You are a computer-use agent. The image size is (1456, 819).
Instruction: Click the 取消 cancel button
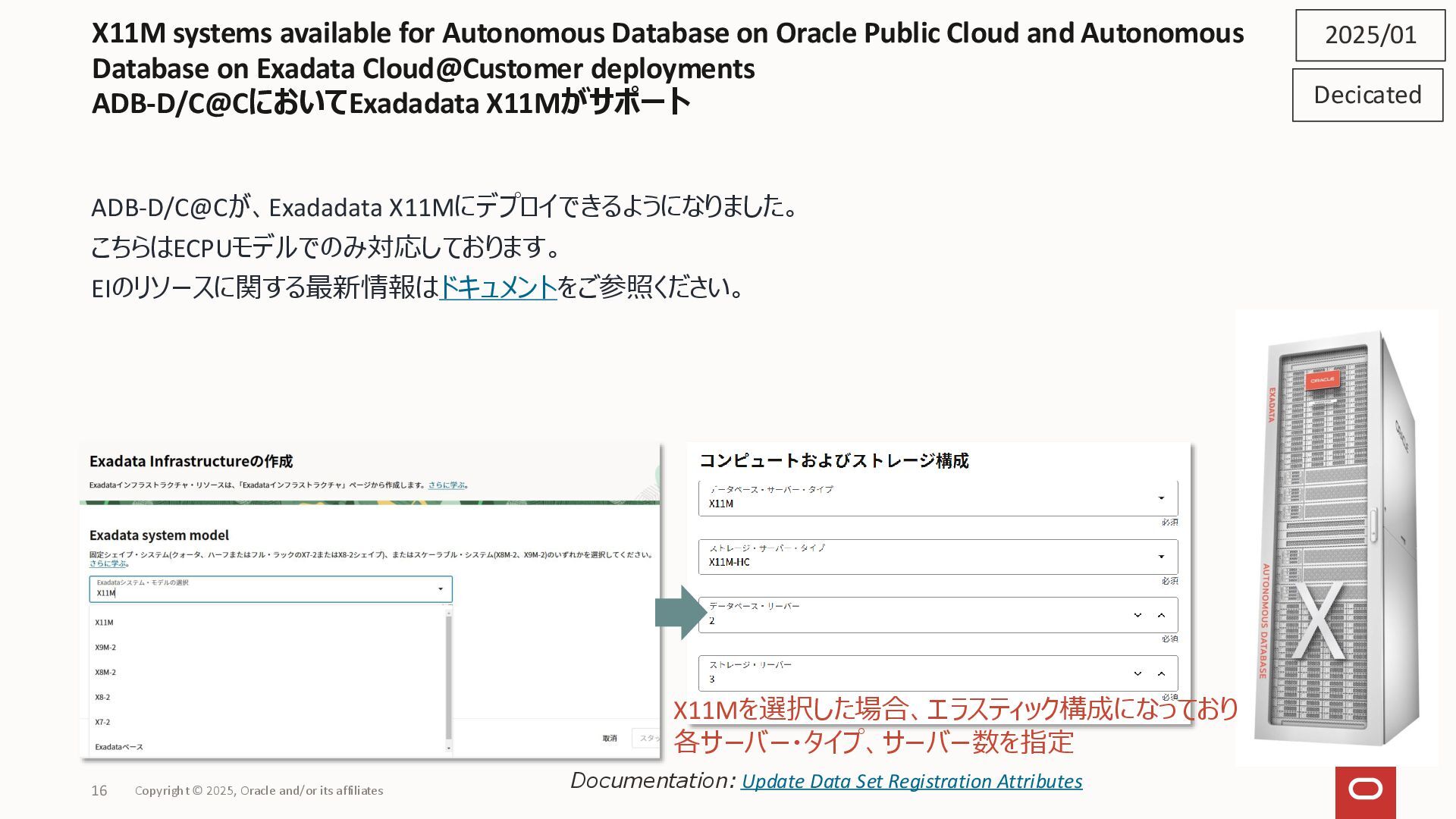[610, 738]
